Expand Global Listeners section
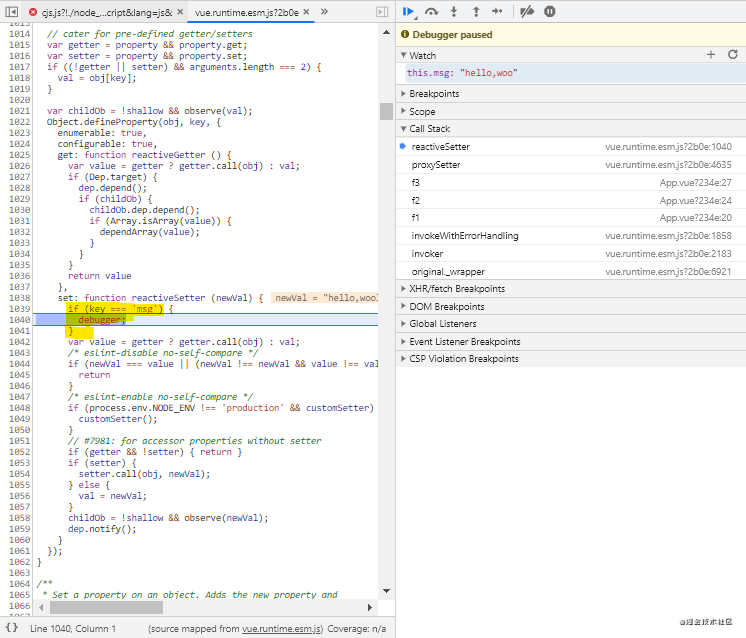This screenshot has width=746, height=638. pos(403,324)
